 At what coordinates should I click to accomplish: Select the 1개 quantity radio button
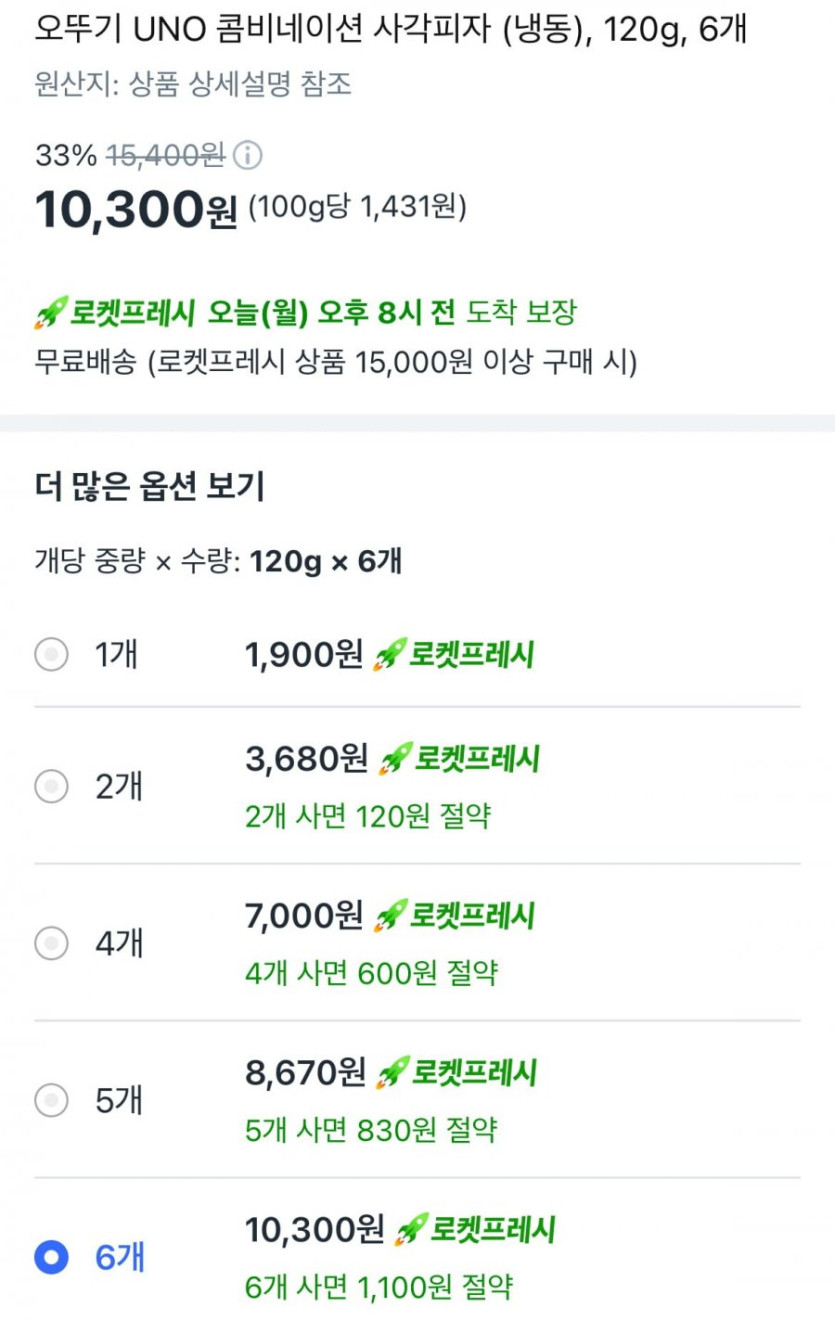click(51, 655)
